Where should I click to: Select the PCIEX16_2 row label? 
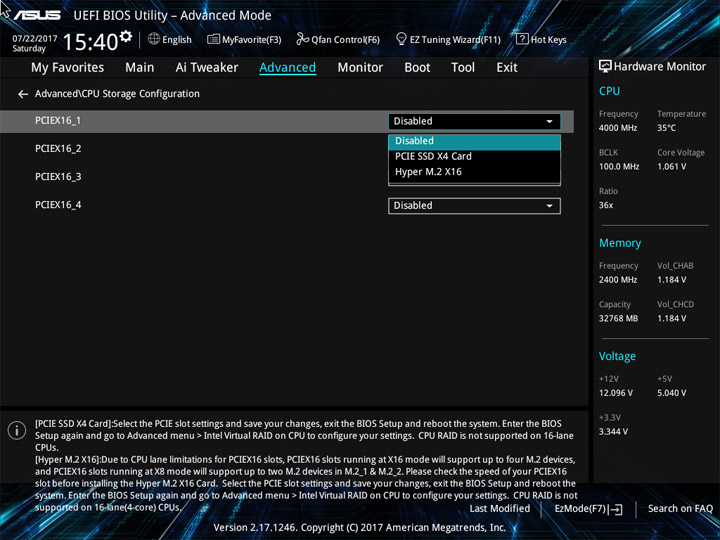[58, 149]
